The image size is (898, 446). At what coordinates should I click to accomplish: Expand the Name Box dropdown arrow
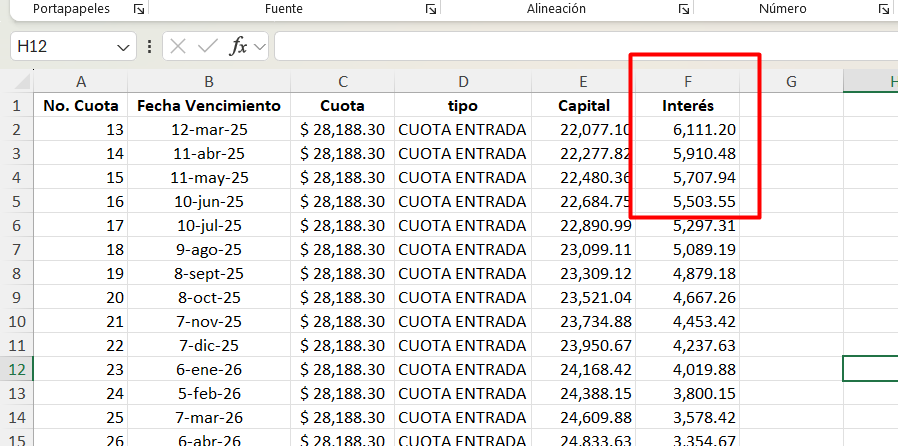[x=124, y=47]
